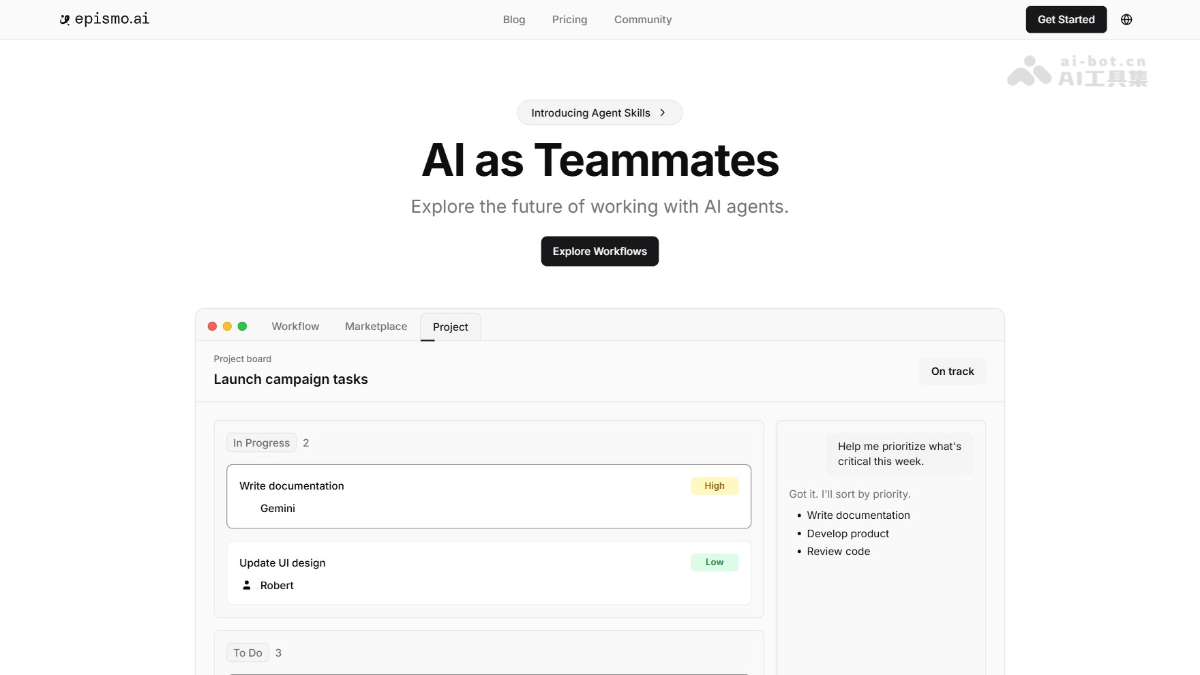Click the yellow window dot
Viewport: 1200px width, 675px height.
click(x=227, y=327)
